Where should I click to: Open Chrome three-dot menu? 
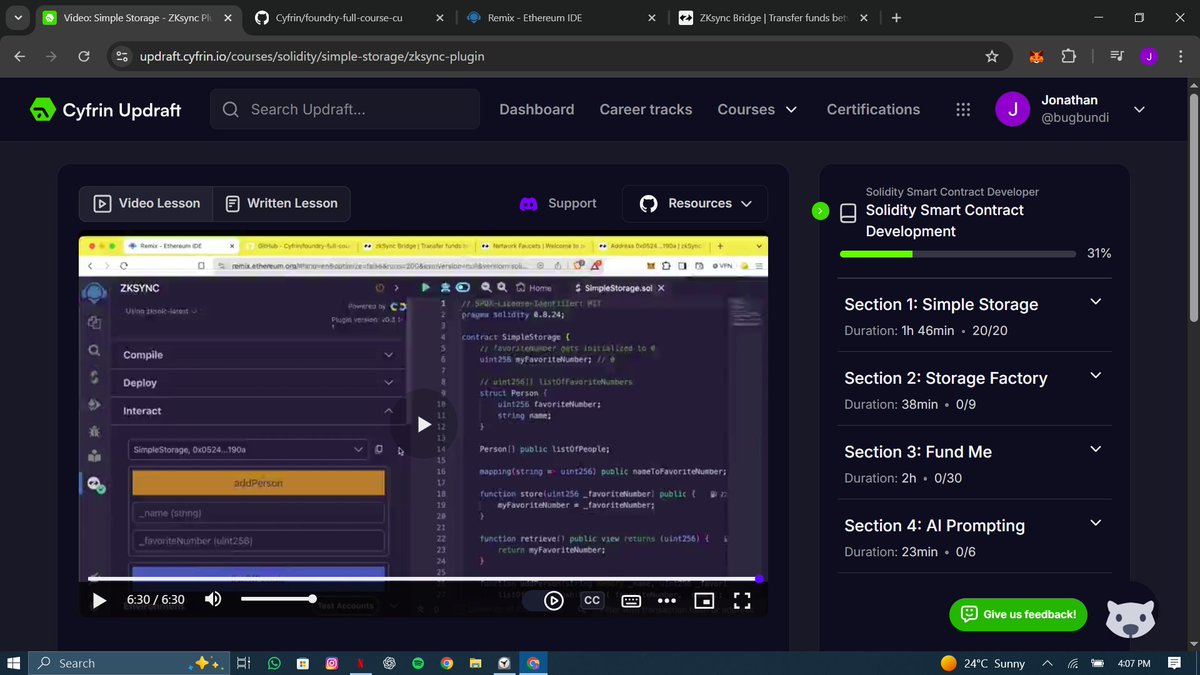point(1180,57)
